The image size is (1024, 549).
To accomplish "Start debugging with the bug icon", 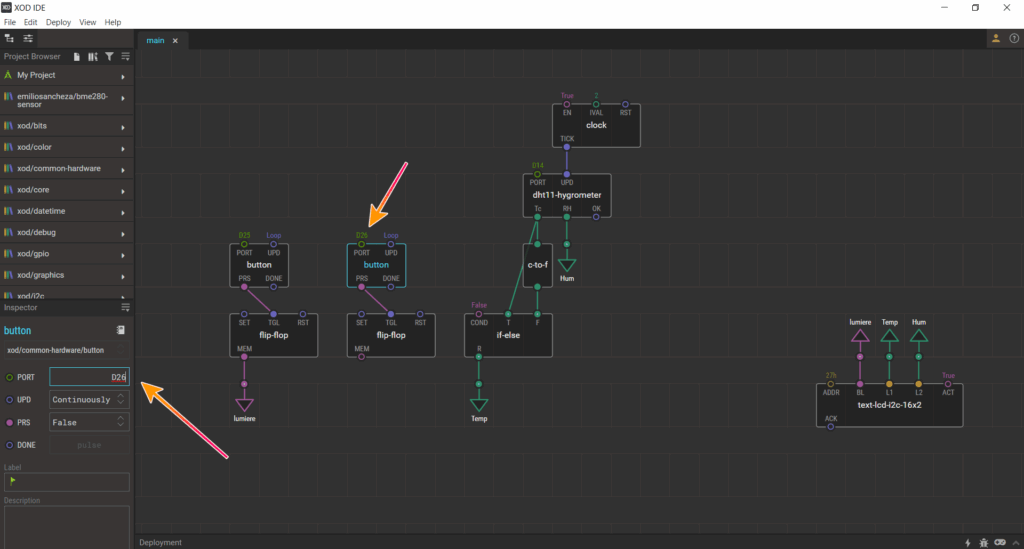I will click(x=984, y=542).
